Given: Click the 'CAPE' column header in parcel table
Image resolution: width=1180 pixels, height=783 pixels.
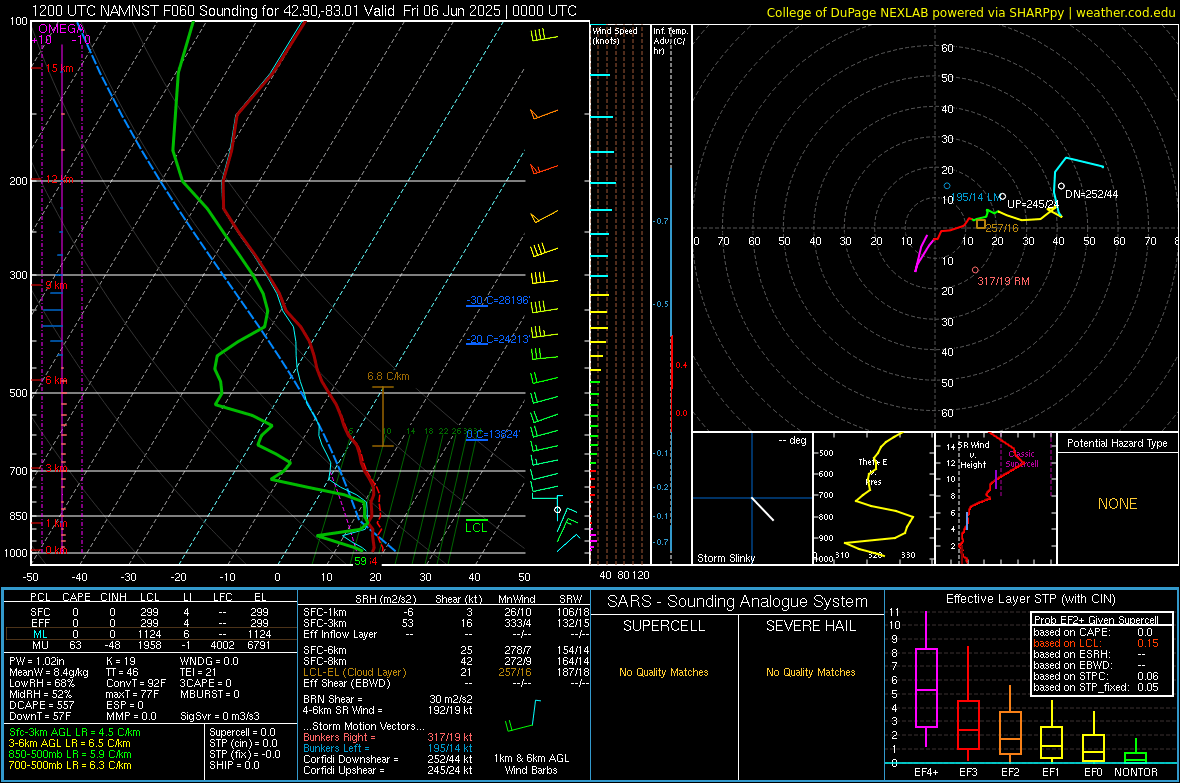Looking at the screenshot, I should (x=76, y=597).
